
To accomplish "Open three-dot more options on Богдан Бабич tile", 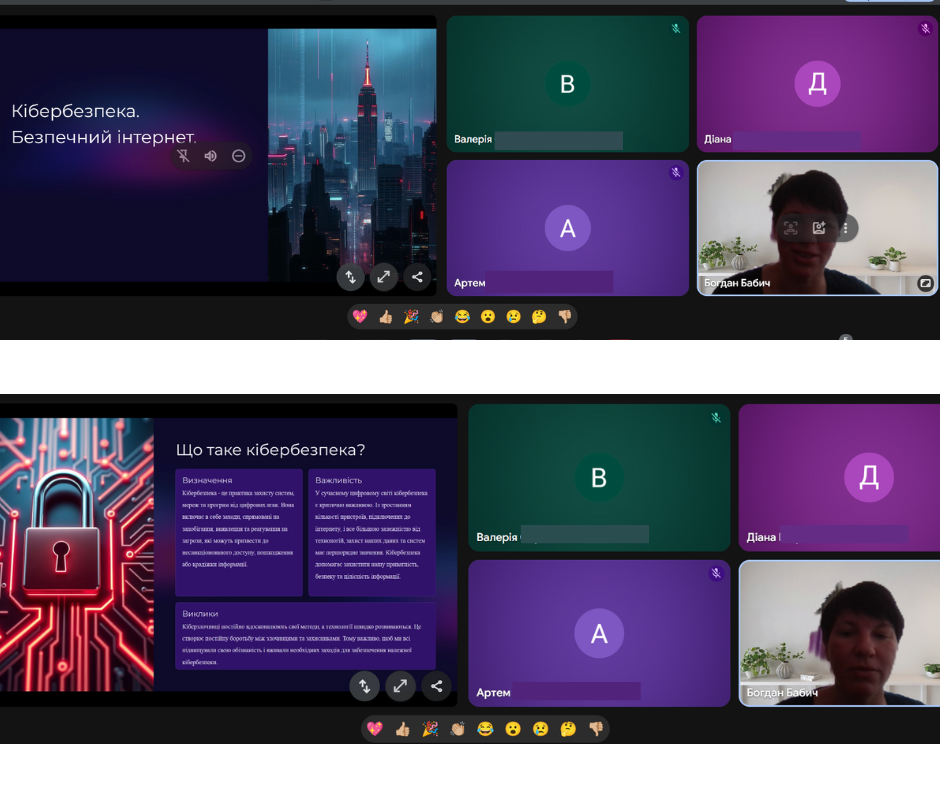I will (x=845, y=228).
